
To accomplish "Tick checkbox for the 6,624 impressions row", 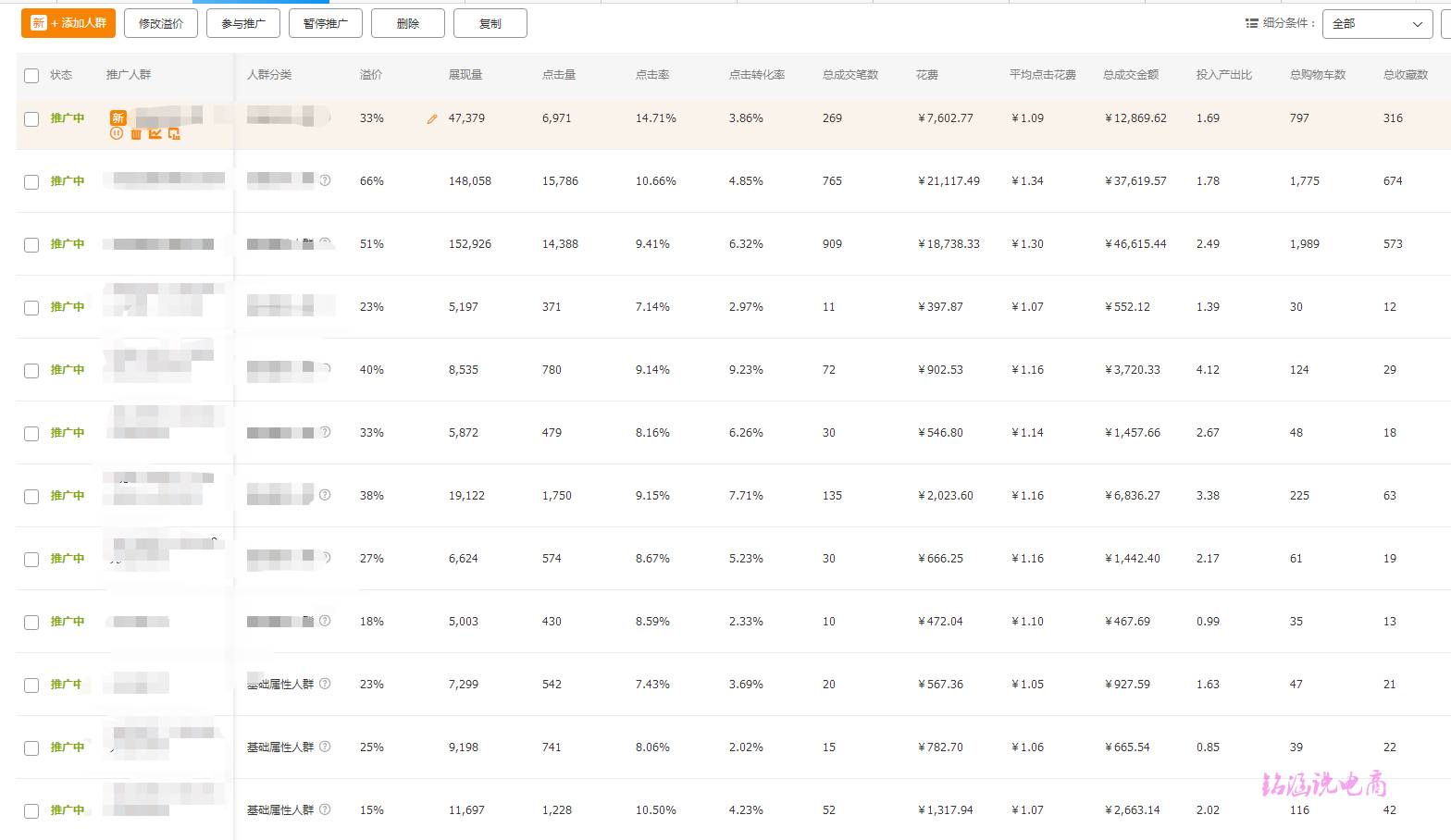I will point(31,560).
